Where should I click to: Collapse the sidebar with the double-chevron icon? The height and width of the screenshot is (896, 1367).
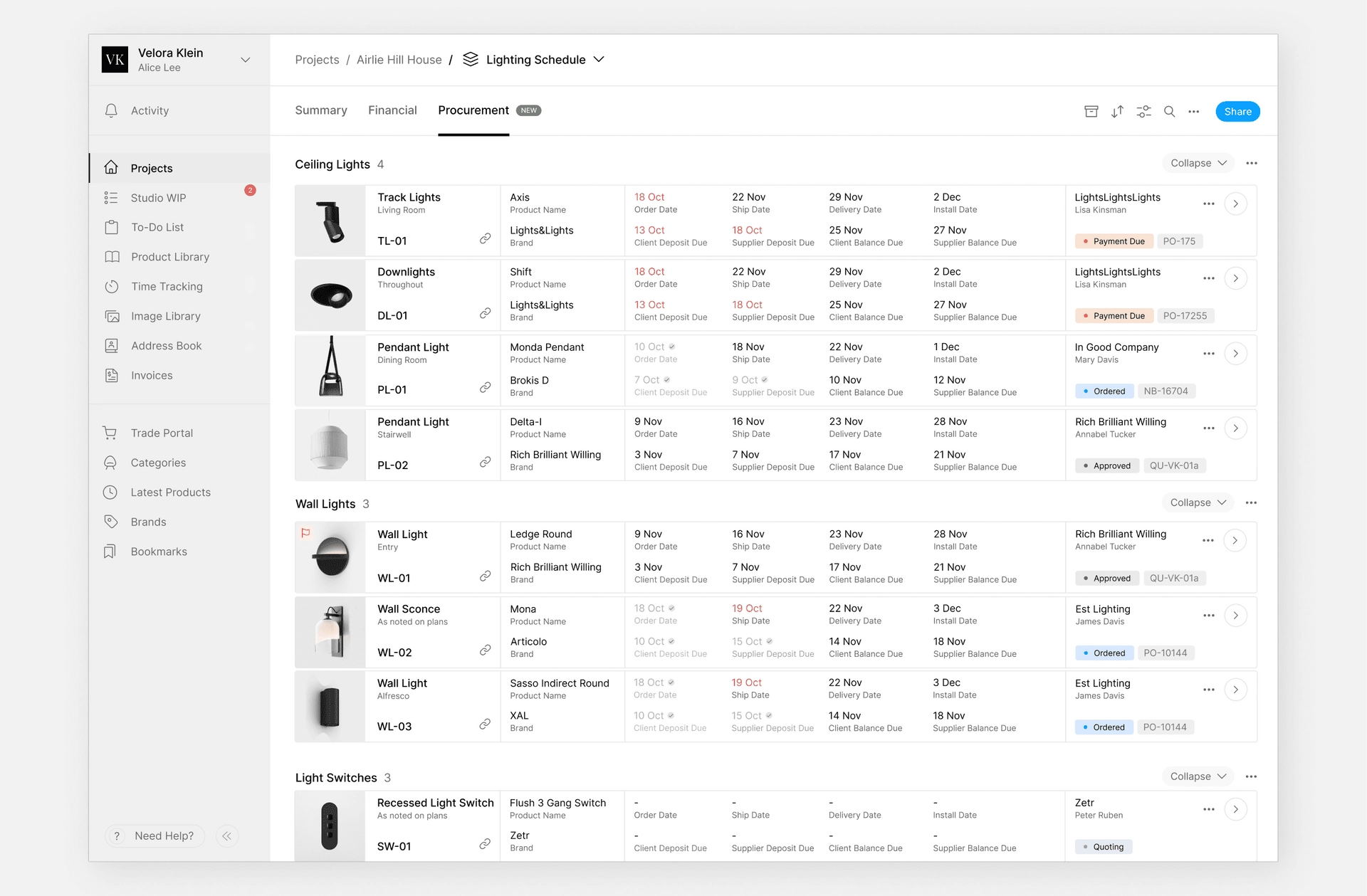pyautogui.click(x=226, y=836)
